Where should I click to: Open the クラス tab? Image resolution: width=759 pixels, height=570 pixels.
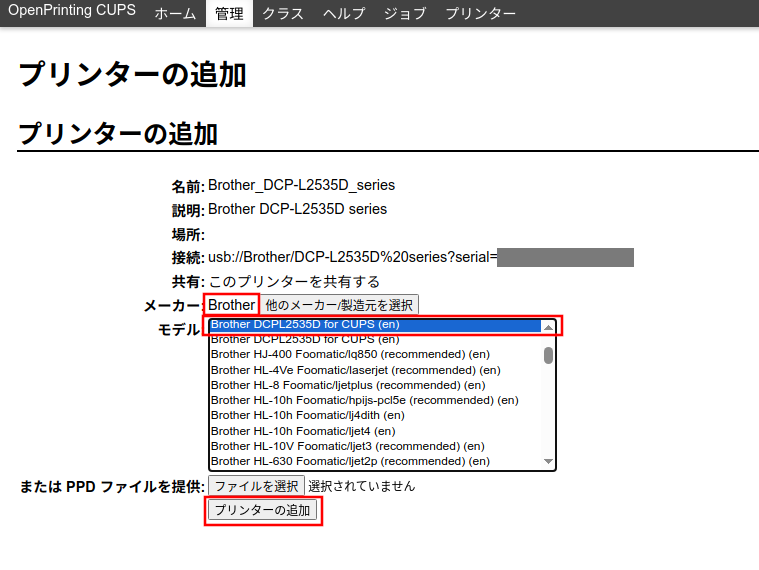pos(283,13)
